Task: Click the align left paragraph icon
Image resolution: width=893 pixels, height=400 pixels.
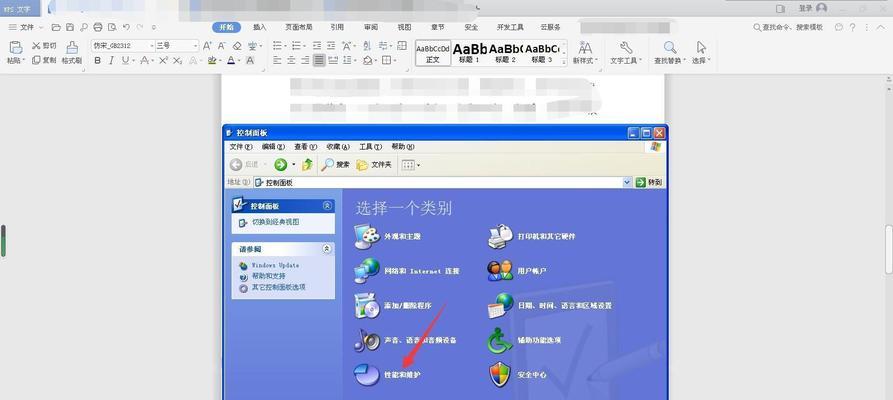Action: [277, 60]
